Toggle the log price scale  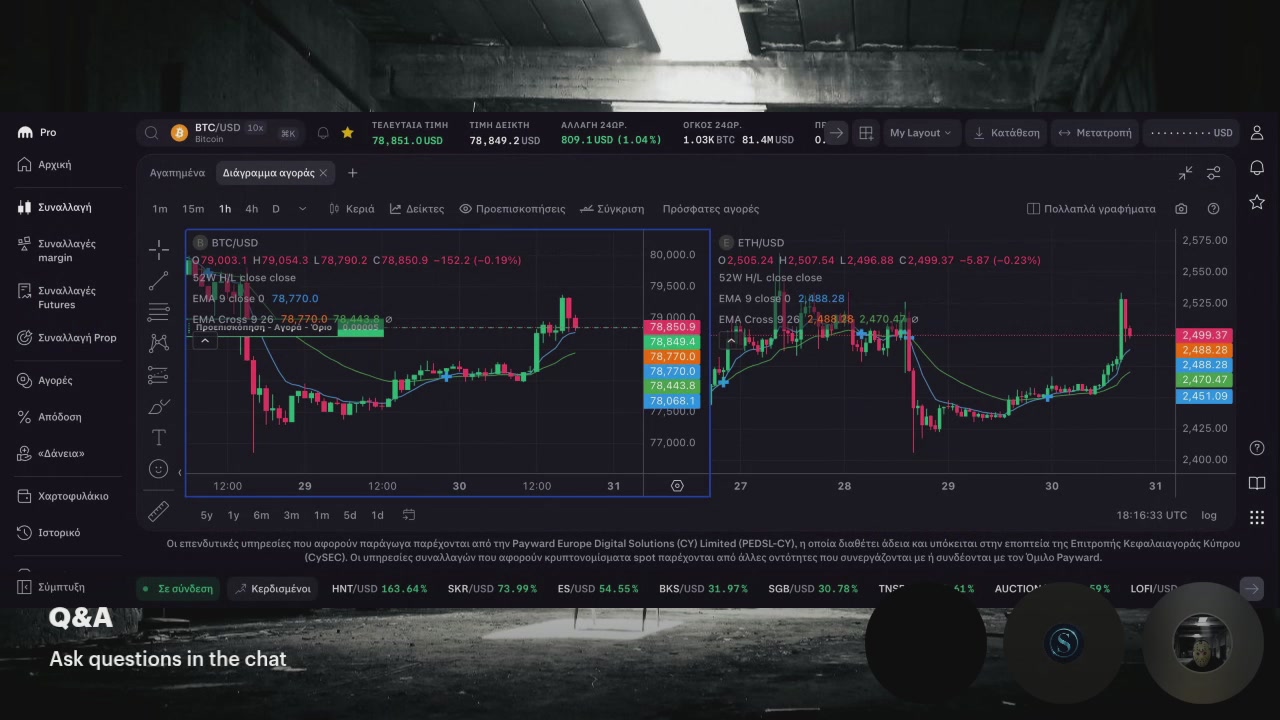[x=1209, y=515]
